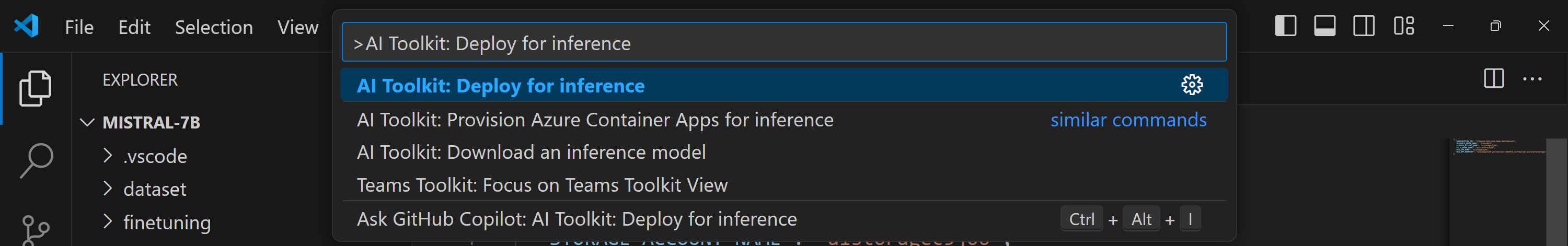
Task: Toggle the secondary side bar layout icon
Action: [1364, 26]
